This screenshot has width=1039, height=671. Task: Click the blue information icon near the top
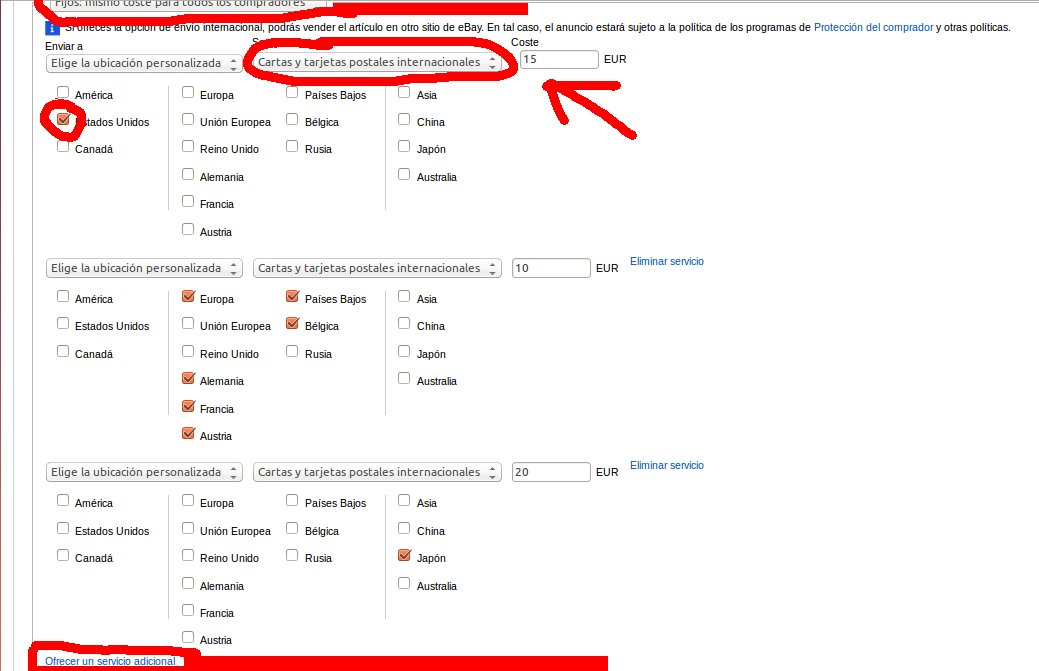click(53, 29)
